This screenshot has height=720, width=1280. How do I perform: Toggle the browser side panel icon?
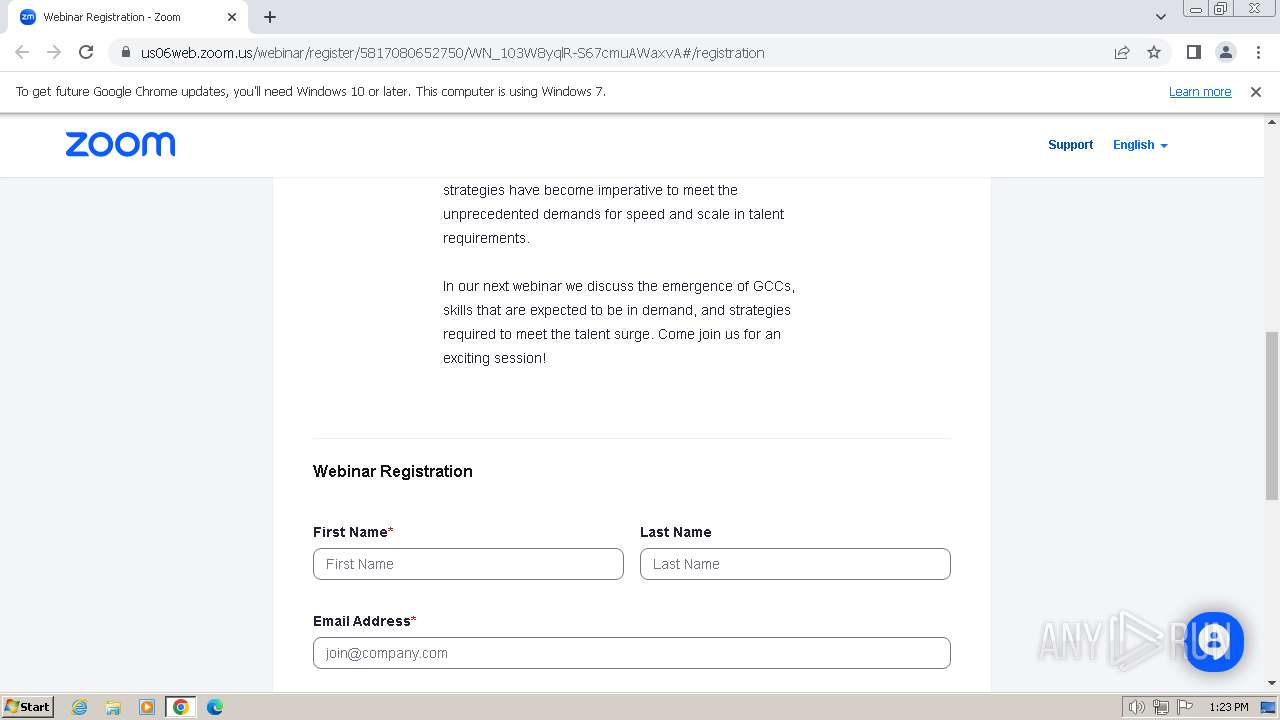(1193, 52)
